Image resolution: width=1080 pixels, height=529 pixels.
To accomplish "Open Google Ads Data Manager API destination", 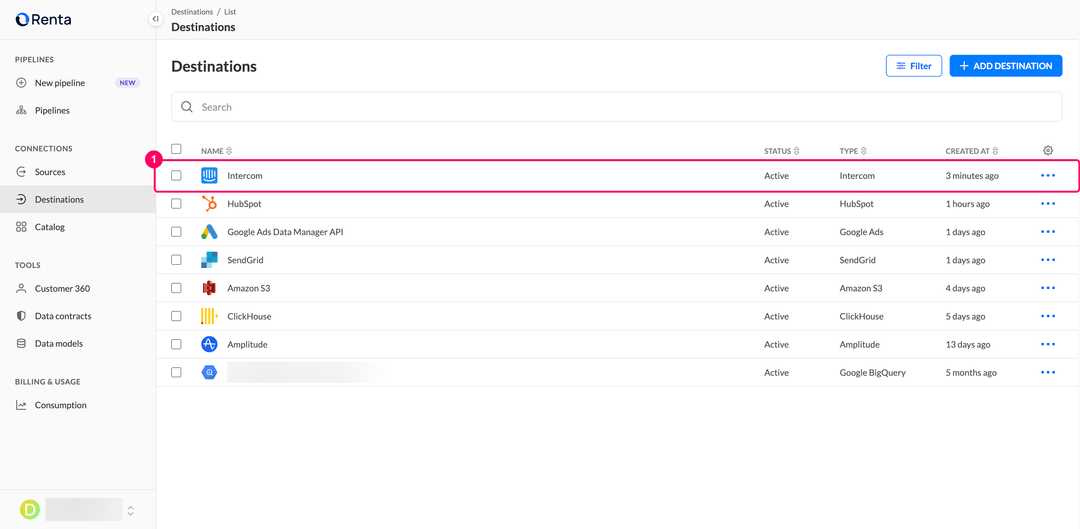I will [x=285, y=232].
